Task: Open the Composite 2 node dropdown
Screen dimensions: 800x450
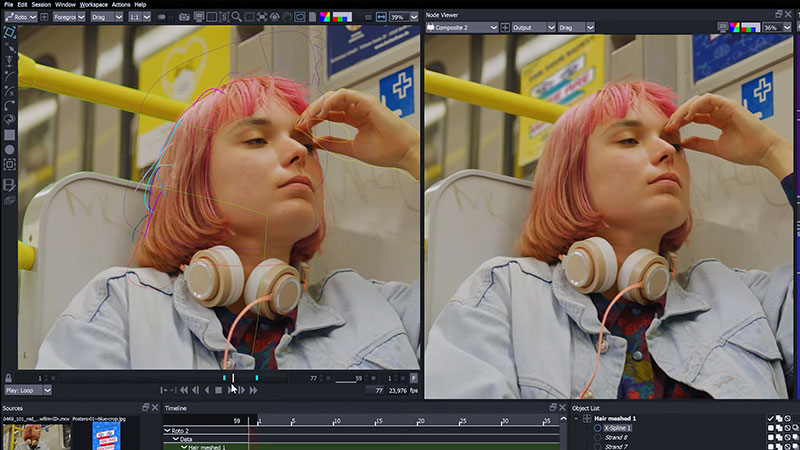Action: click(461, 27)
